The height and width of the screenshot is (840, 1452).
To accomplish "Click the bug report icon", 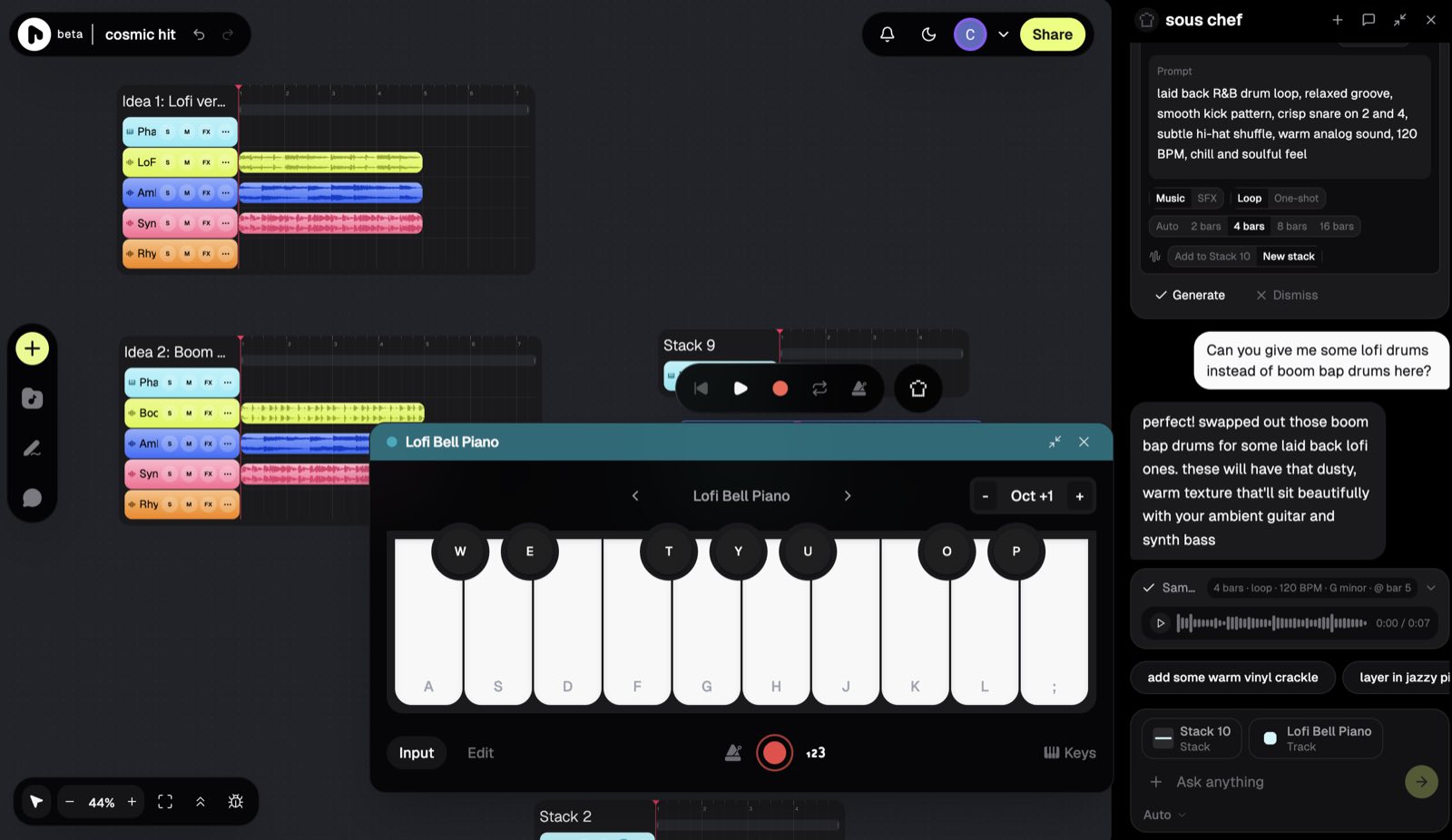I will pyautogui.click(x=236, y=802).
